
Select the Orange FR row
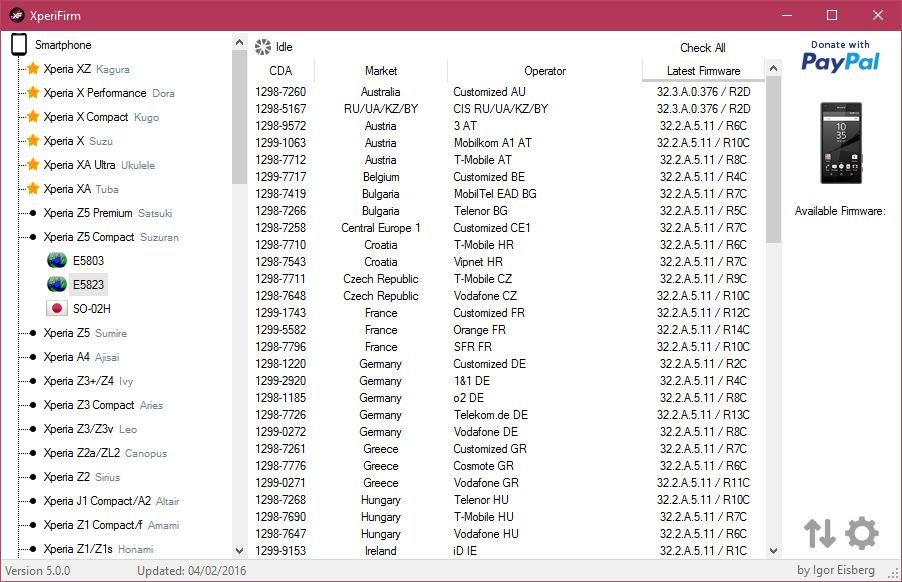point(506,330)
